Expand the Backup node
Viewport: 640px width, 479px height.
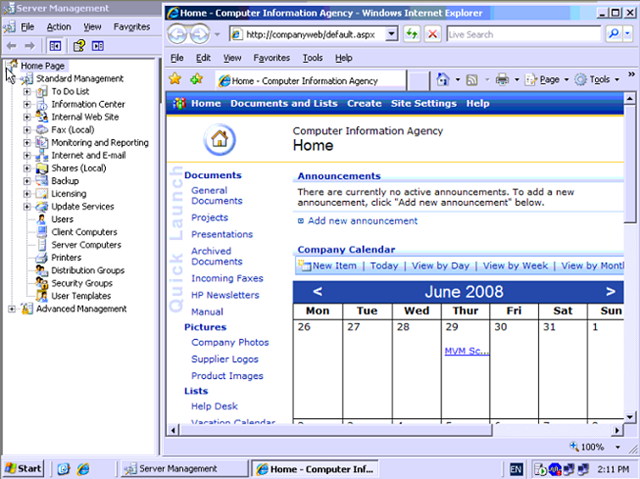click(x=27, y=181)
